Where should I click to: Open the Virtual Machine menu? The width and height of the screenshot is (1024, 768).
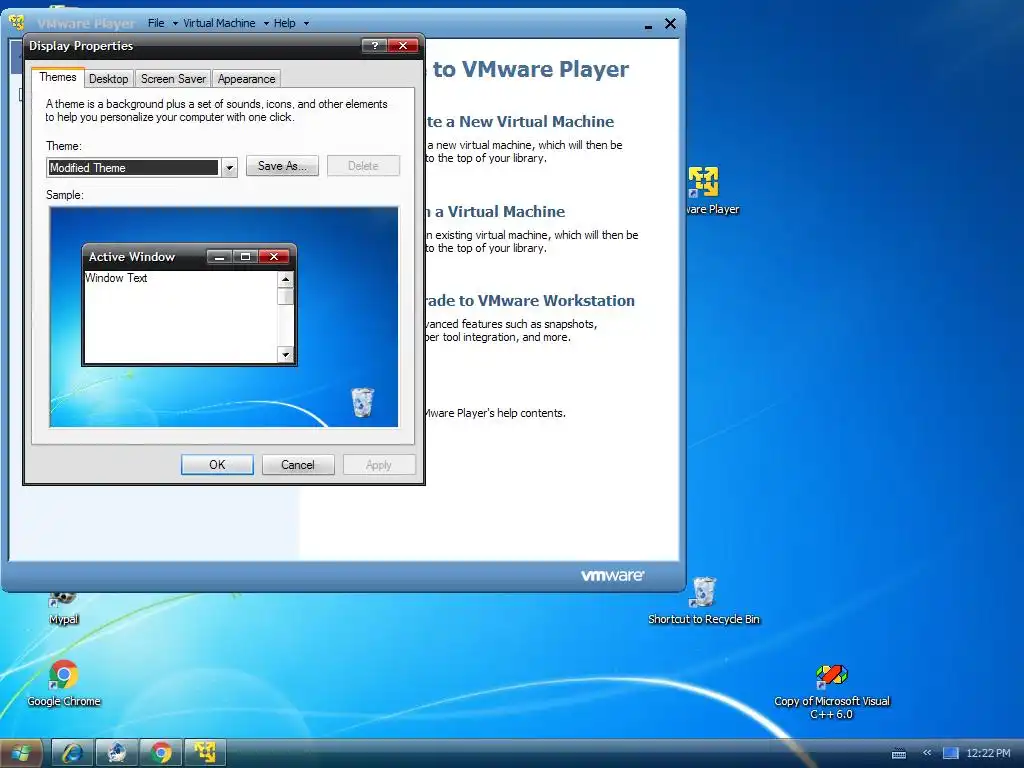[x=225, y=24]
